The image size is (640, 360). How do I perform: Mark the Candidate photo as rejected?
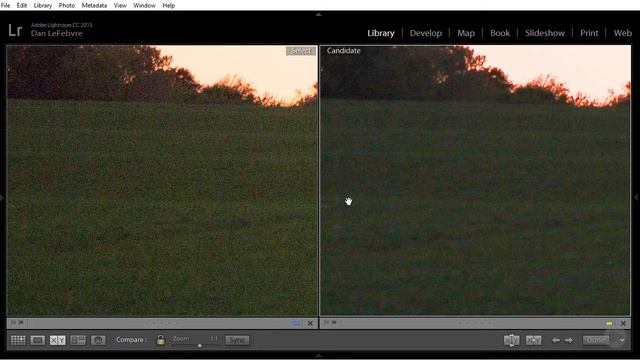pos(334,323)
